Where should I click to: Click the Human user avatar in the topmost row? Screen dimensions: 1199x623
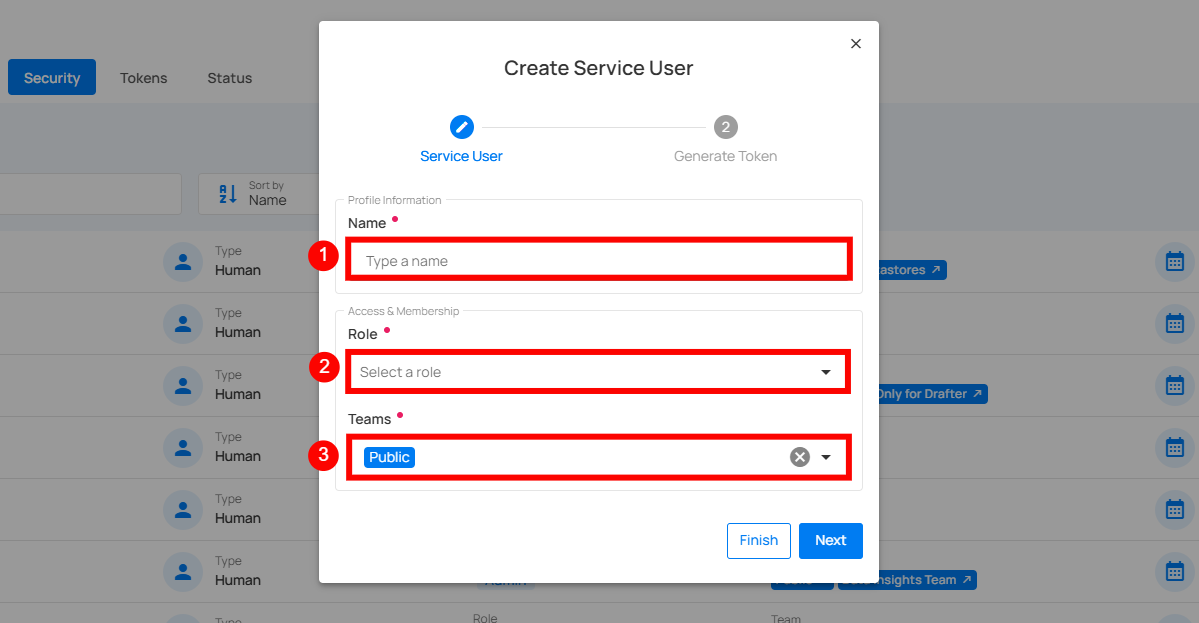(182, 261)
